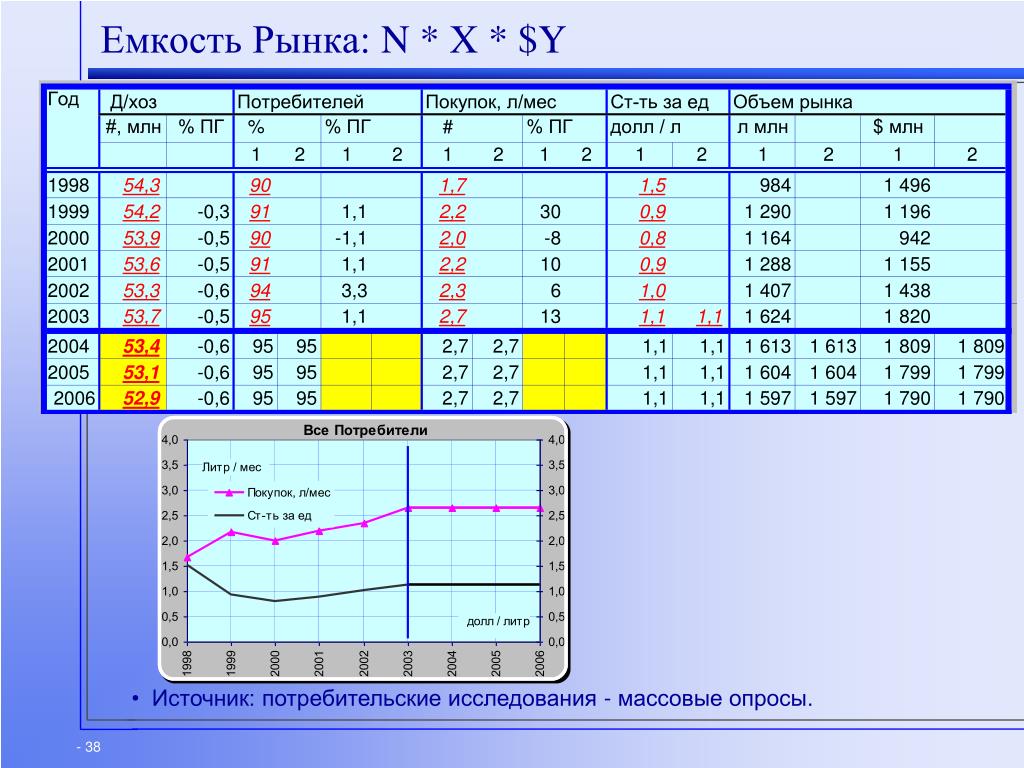Click the "Потребителей" table header
1024x768 pixels.
pyautogui.click(x=300, y=102)
